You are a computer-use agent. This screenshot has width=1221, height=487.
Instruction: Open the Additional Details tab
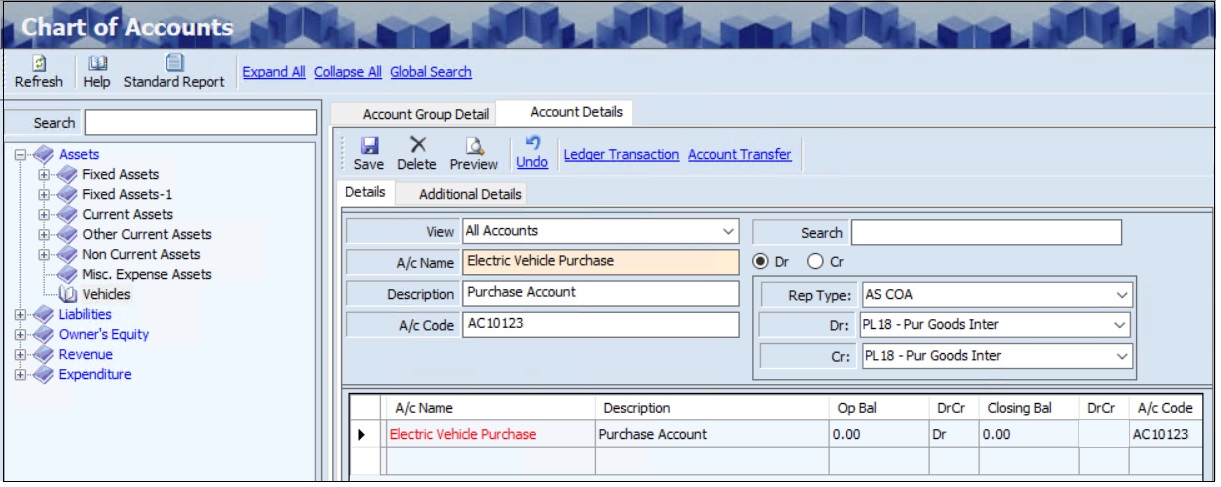[469, 194]
